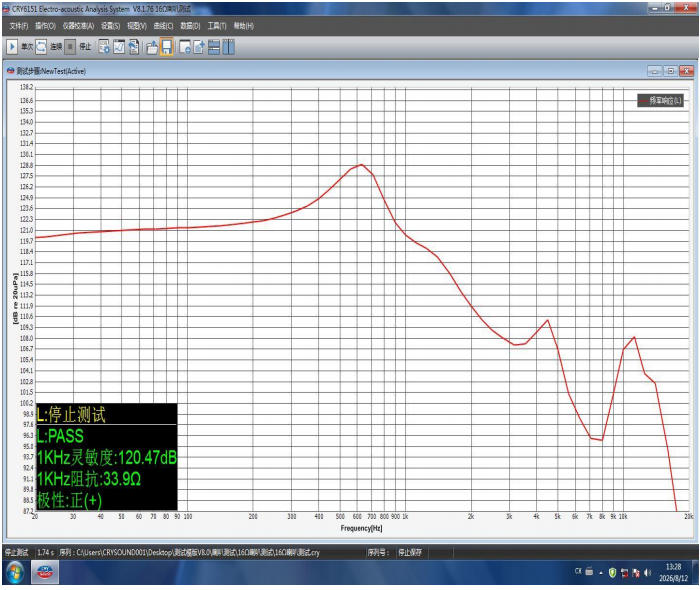The height and width of the screenshot is (590, 700).
Task: Click the [dB re 20uPa] axis label
Action: pos(16,298)
